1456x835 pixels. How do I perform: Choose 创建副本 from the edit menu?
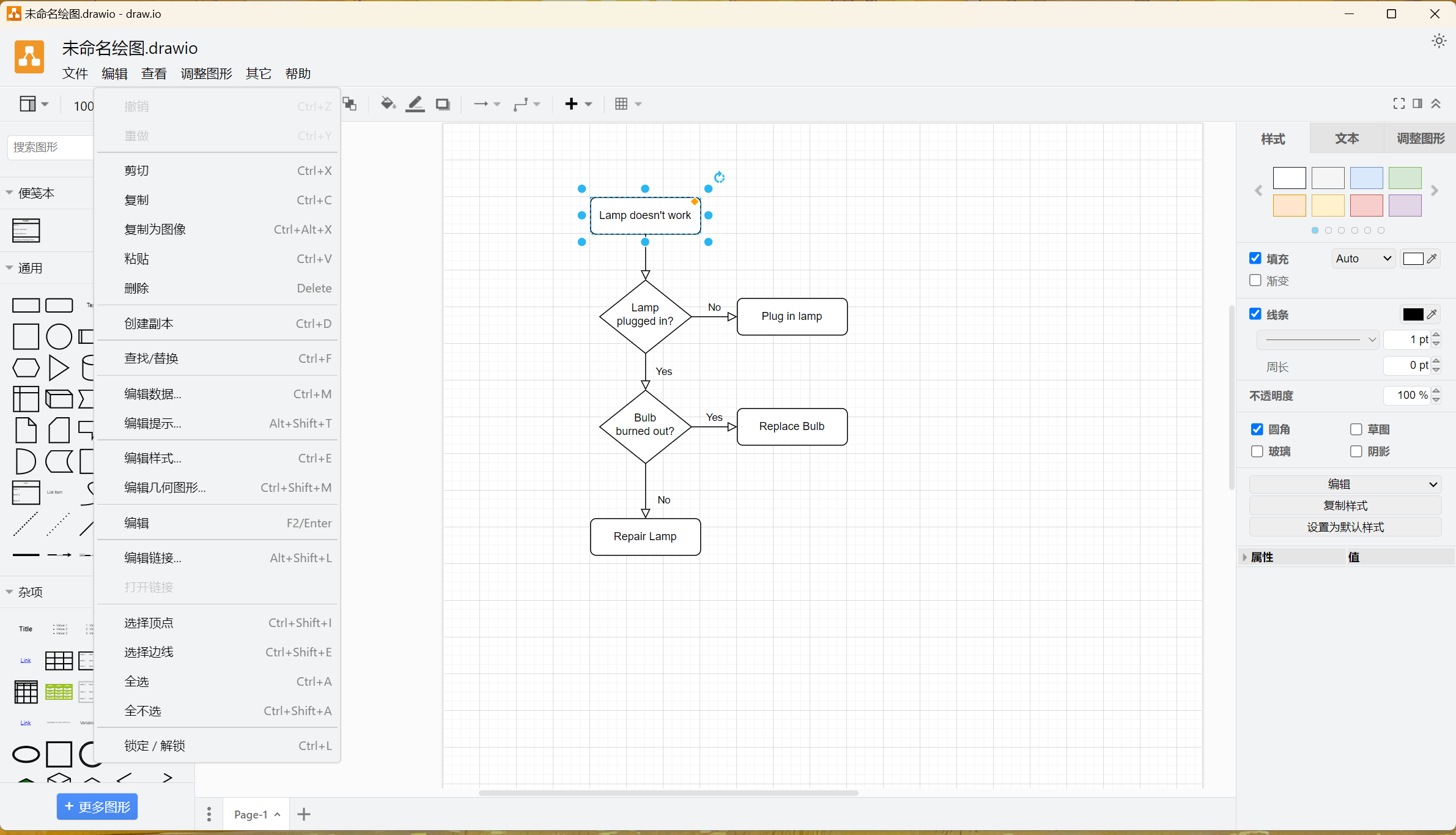[x=149, y=324]
